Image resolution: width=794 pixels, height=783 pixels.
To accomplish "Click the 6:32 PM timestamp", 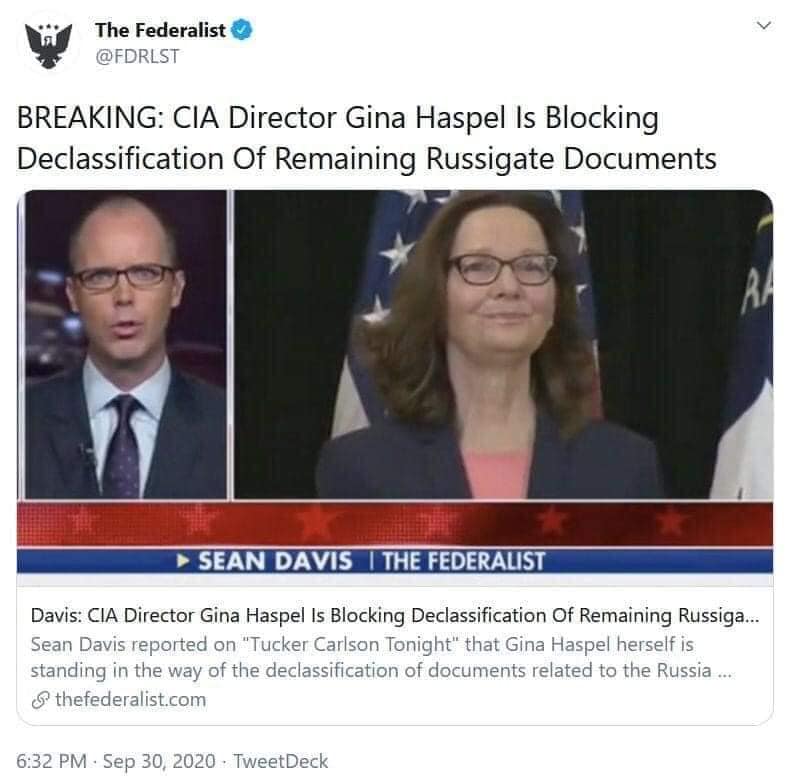I will tap(52, 761).
